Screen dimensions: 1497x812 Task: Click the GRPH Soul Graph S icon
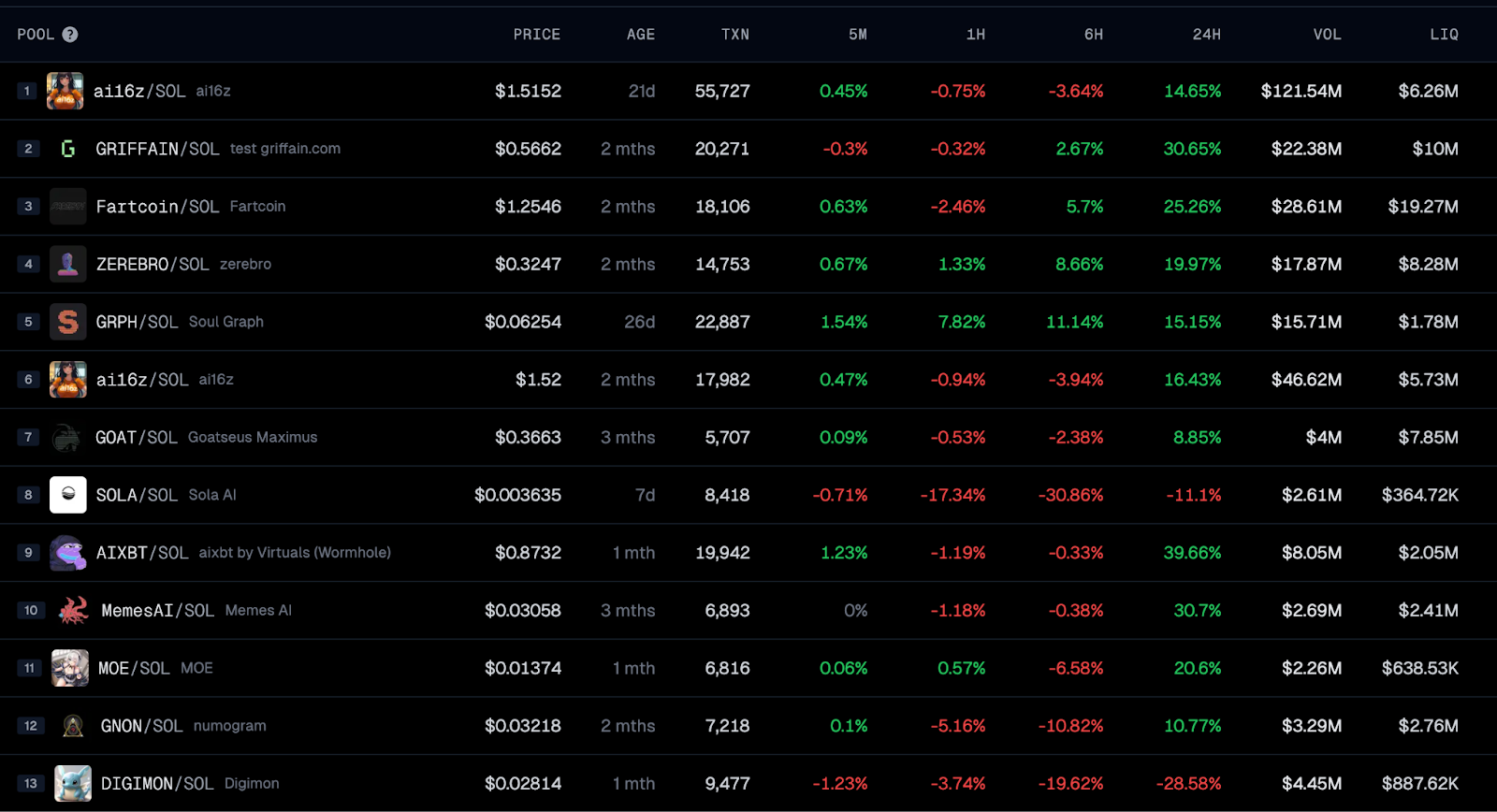(68, 322)
